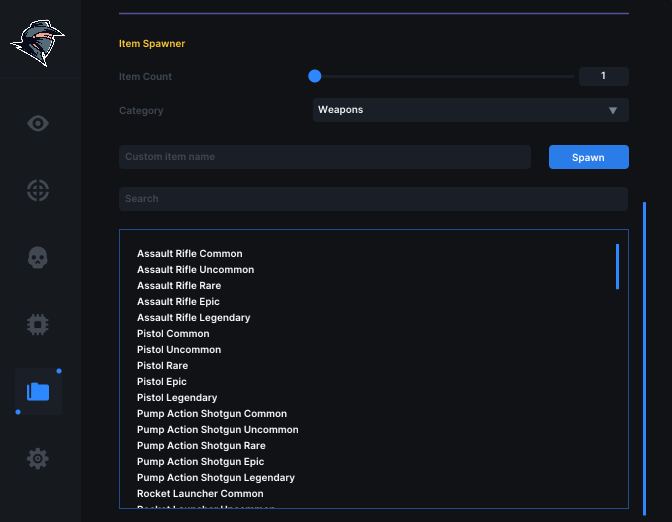Viewport: 672px width, 522px height.
Task: Click the Spawn button
Action: 588,157
